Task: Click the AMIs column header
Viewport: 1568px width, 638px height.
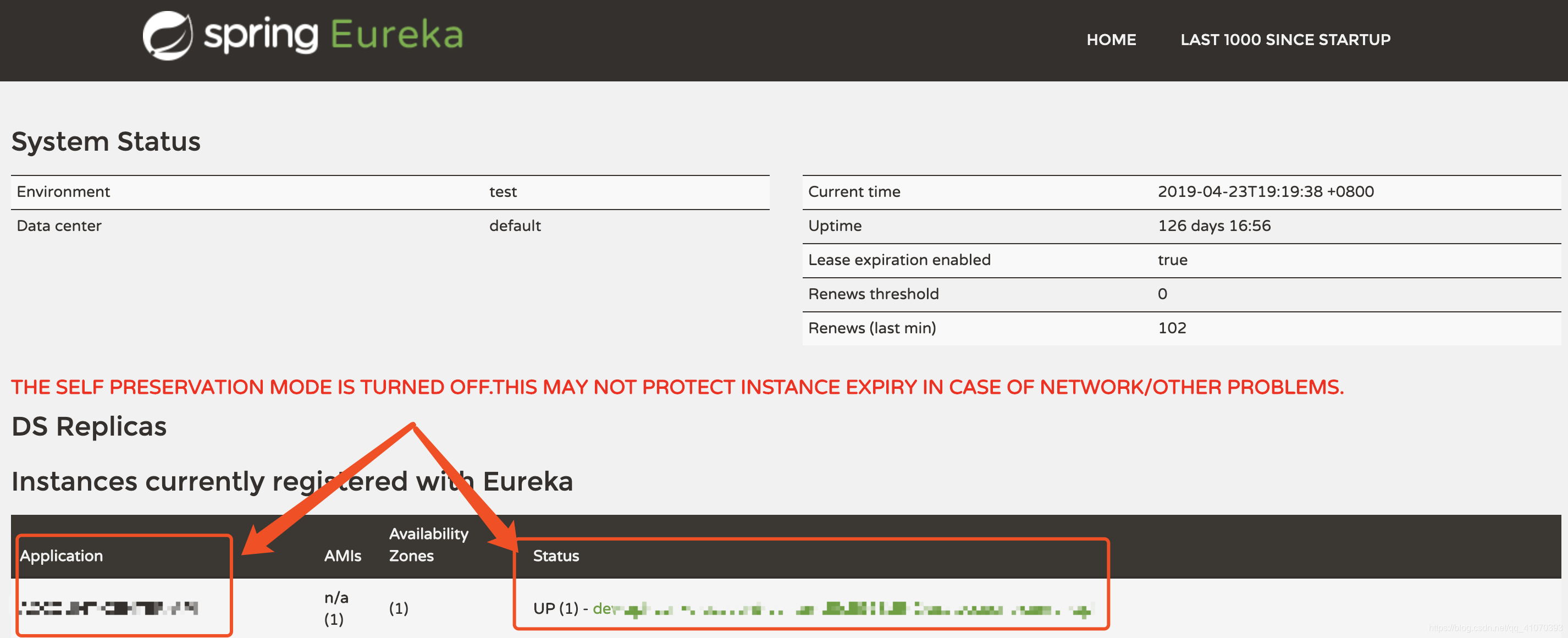Action: (342, 556)
